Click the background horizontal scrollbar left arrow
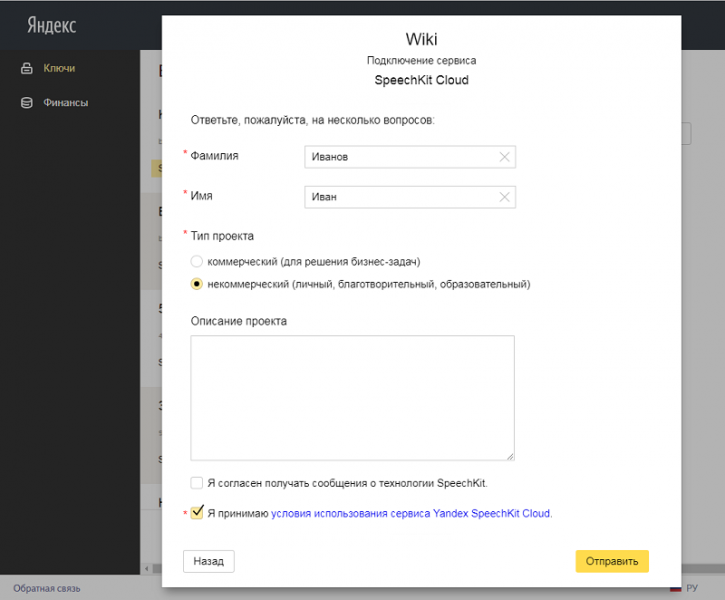 pos(147,569)
